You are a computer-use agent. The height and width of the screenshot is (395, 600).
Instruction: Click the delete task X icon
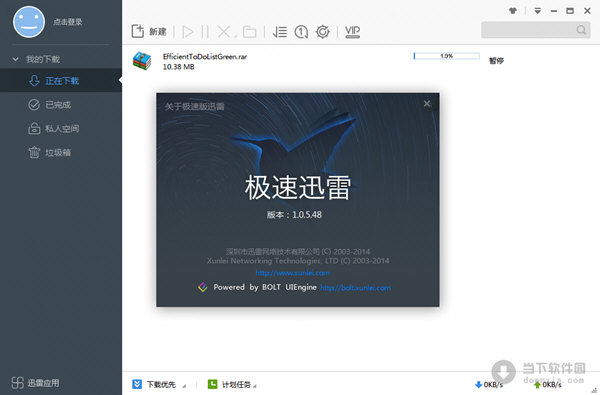pos(224,31)
